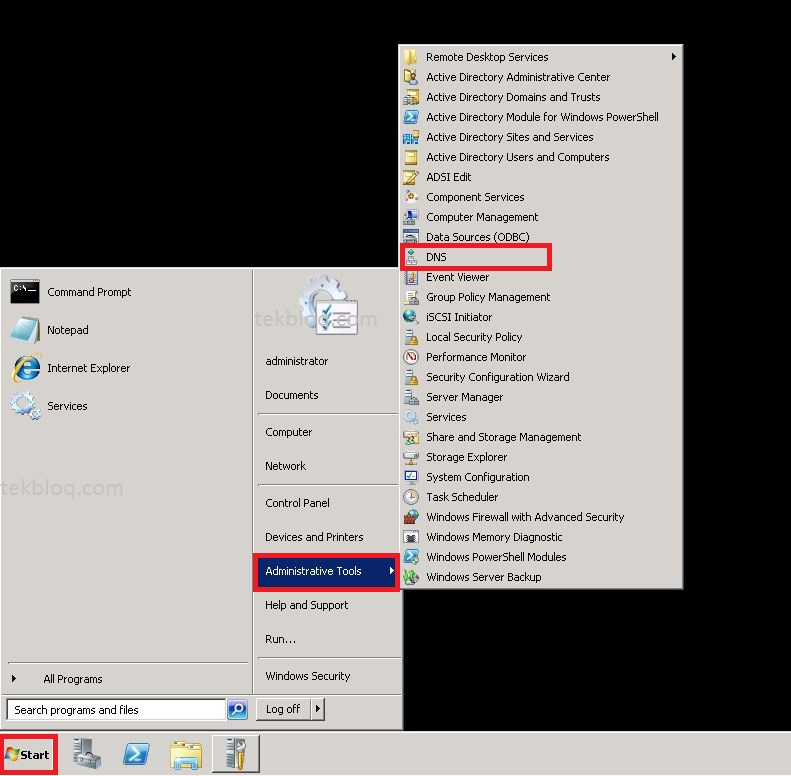Click the Event Viewer icon
791x776 pixels.
coord(411,277)
